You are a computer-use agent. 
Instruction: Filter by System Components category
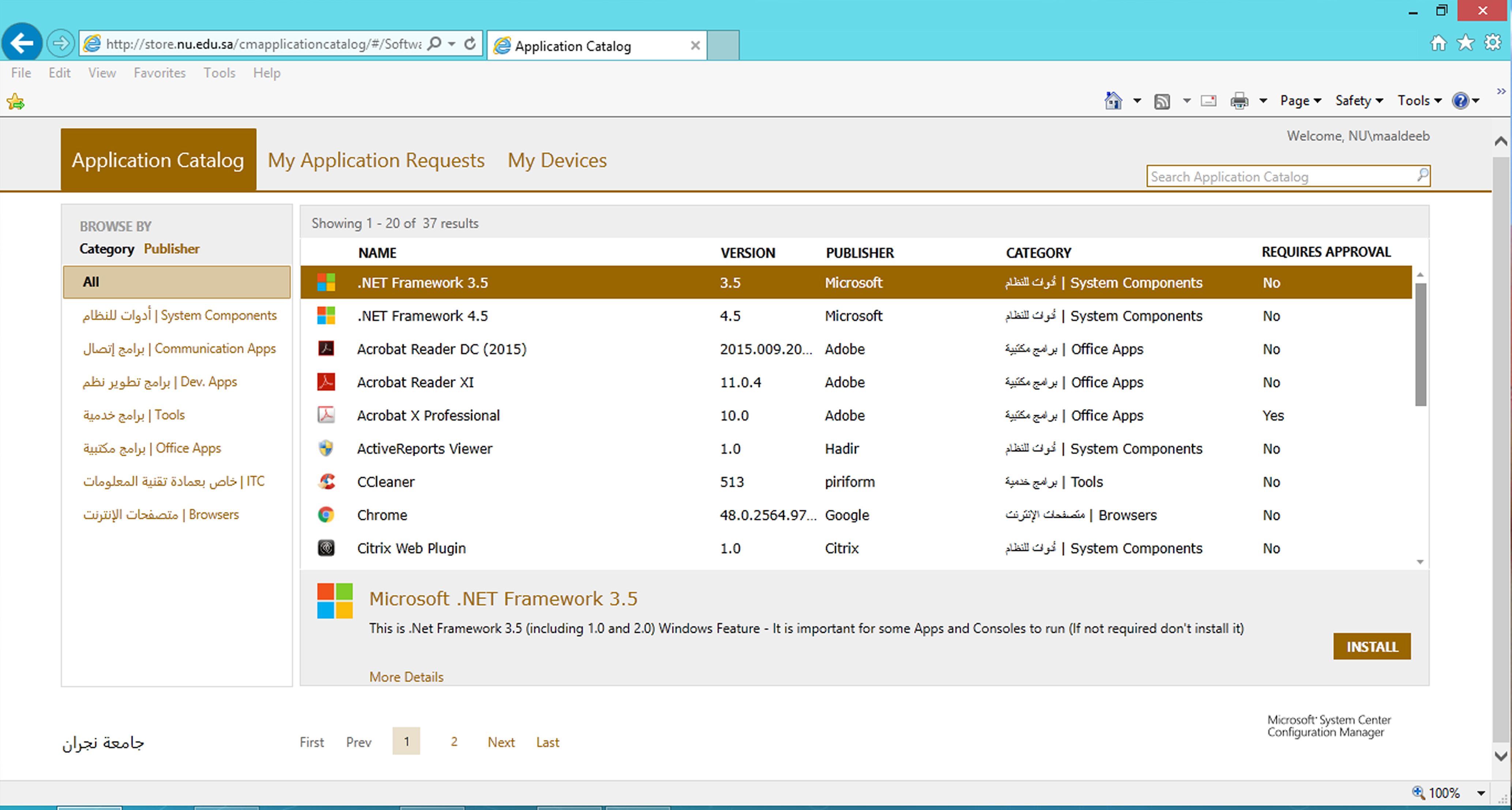tap(180, 315)
